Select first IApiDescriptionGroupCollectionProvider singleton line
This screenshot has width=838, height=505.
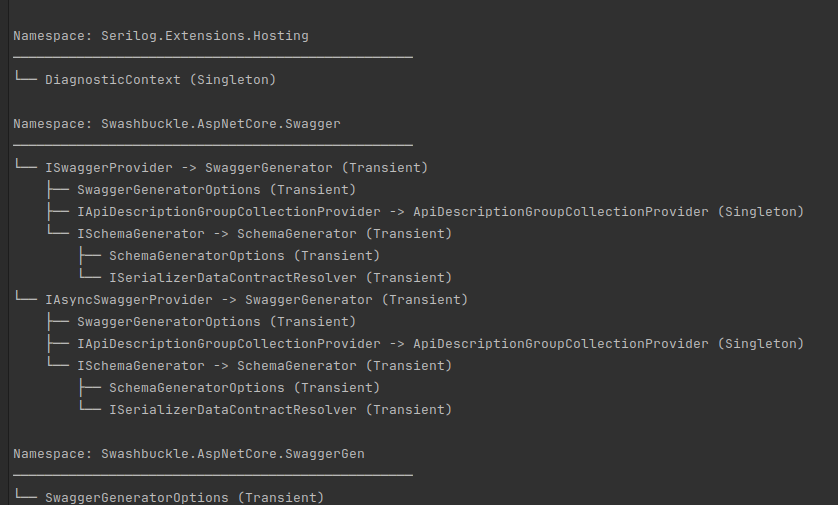pos(440,212)
